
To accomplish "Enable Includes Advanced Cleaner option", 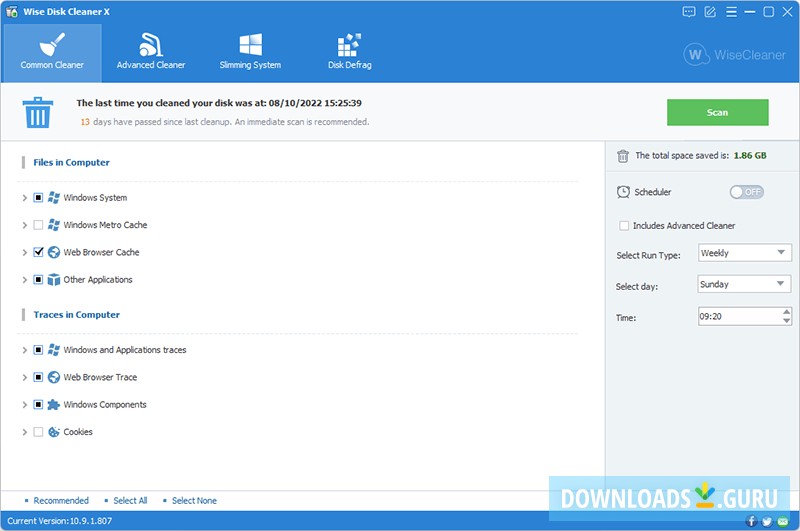I will (x=623, y=225).
